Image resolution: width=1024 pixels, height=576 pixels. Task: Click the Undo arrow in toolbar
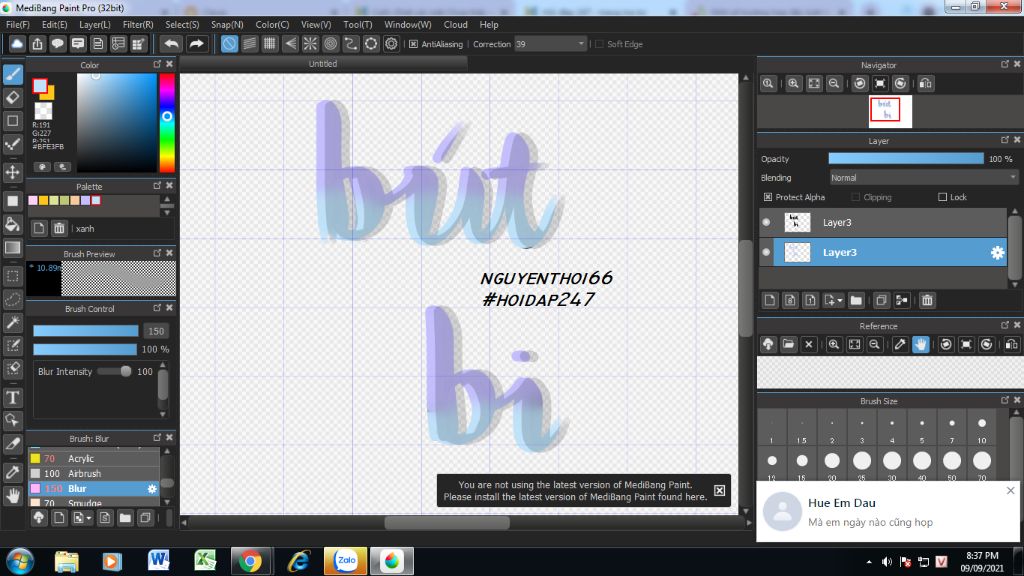point(171,44)
